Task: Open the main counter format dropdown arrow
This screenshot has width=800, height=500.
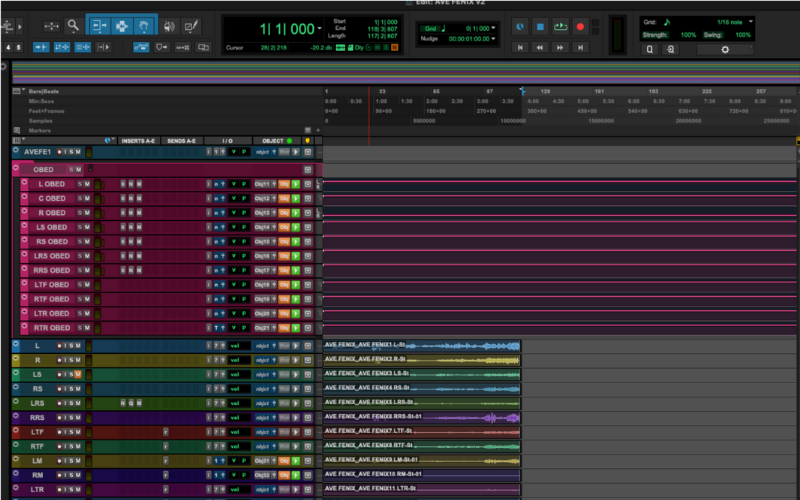Action: click(318, 29)
